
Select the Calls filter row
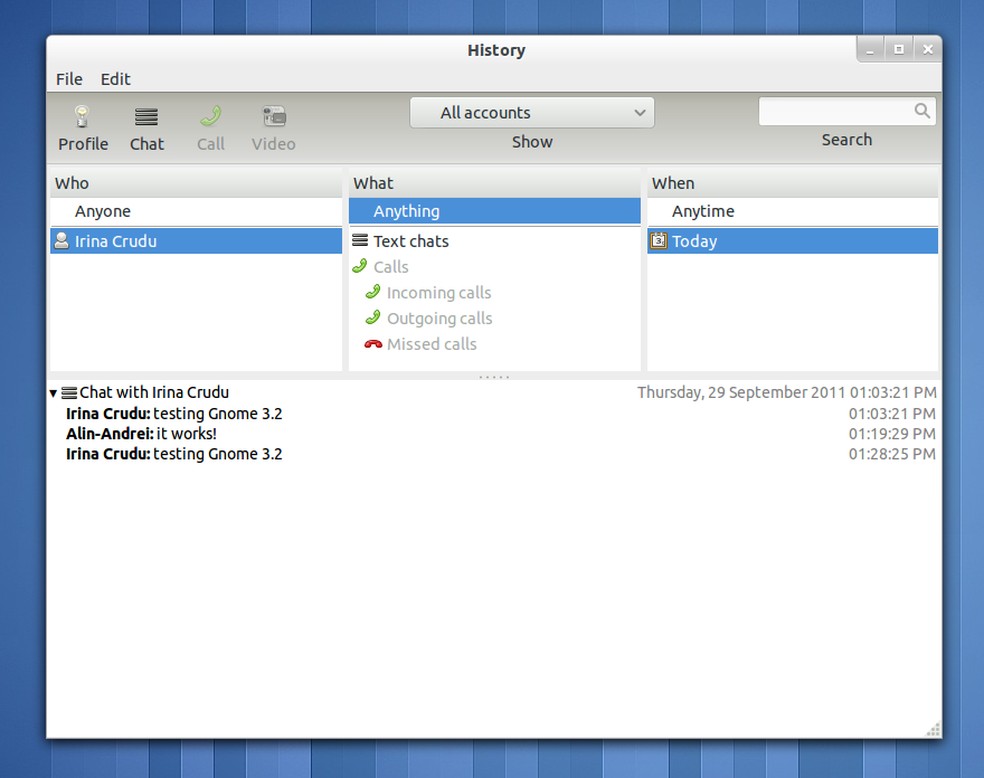pyautogui.click(x=495, y=267)
